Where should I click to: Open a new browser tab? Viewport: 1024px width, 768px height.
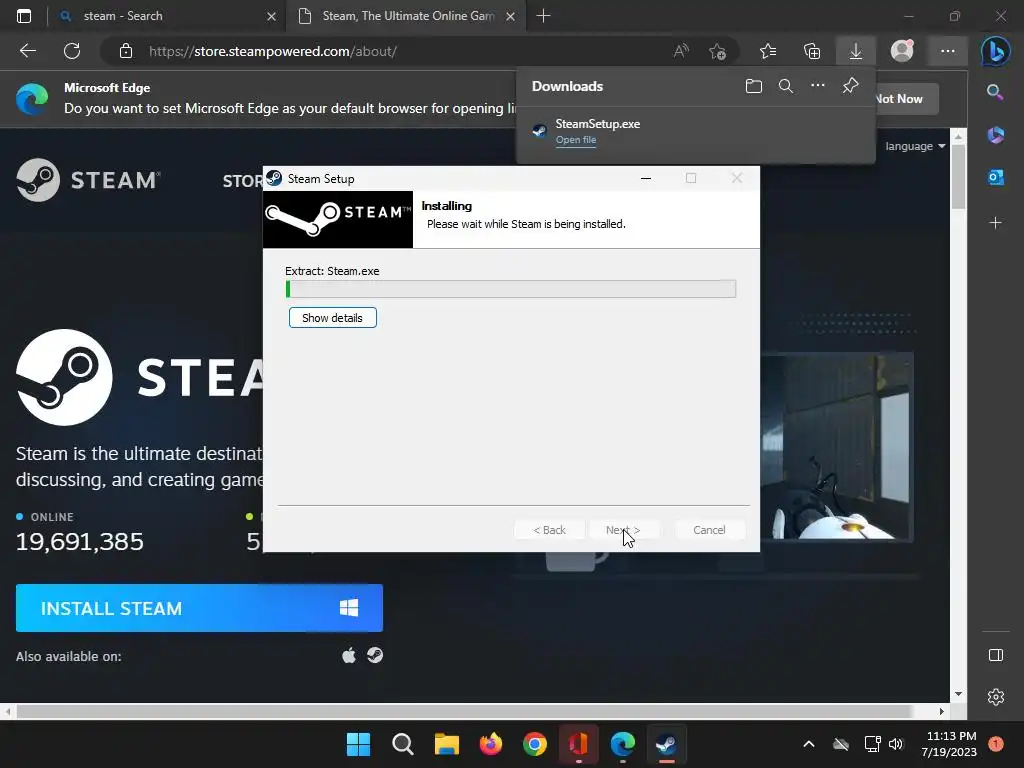tap(543, 16)
